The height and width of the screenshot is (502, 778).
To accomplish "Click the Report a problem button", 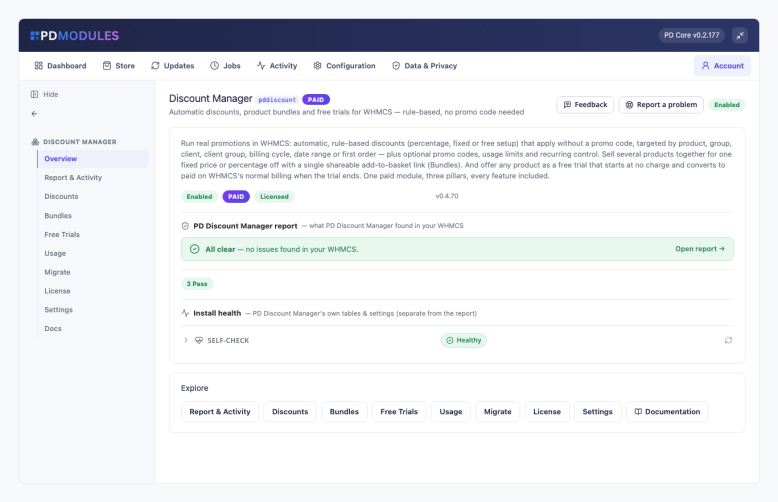I will [661, 105].
